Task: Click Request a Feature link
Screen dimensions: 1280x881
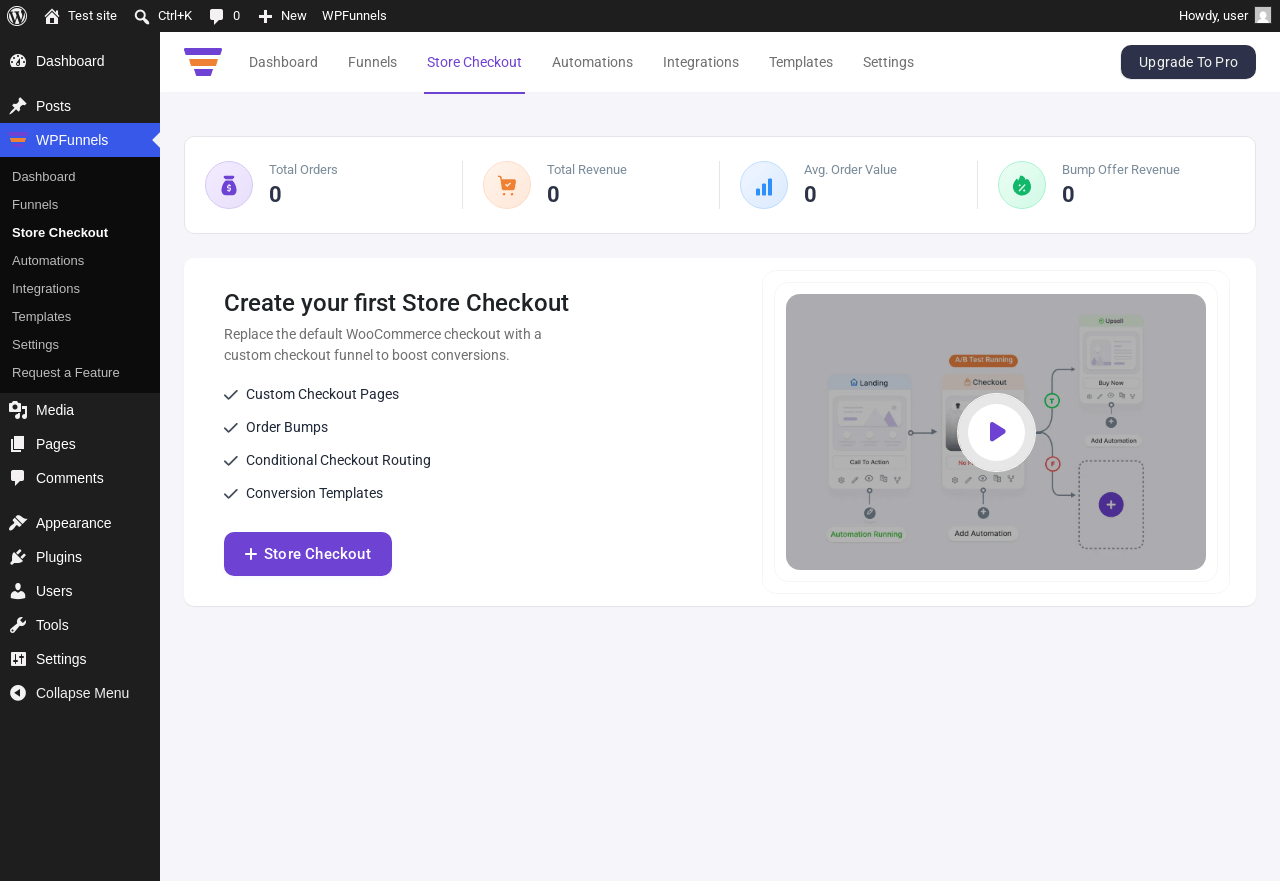Action: click(66, 373)
